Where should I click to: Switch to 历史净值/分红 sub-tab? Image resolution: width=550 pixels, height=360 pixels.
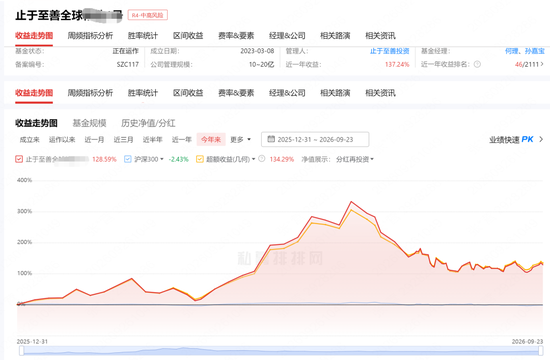pos(148,123)
